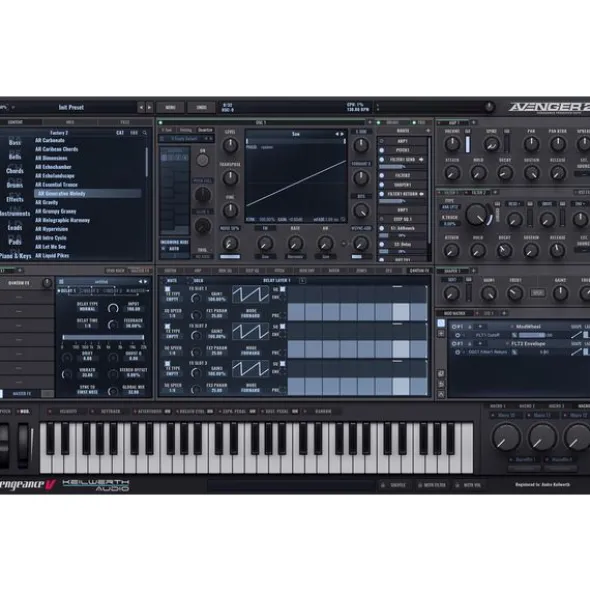Toggle the FX SLOT 2 enable checkbox
The image size is (590, 591).
[x=167, y=326]
